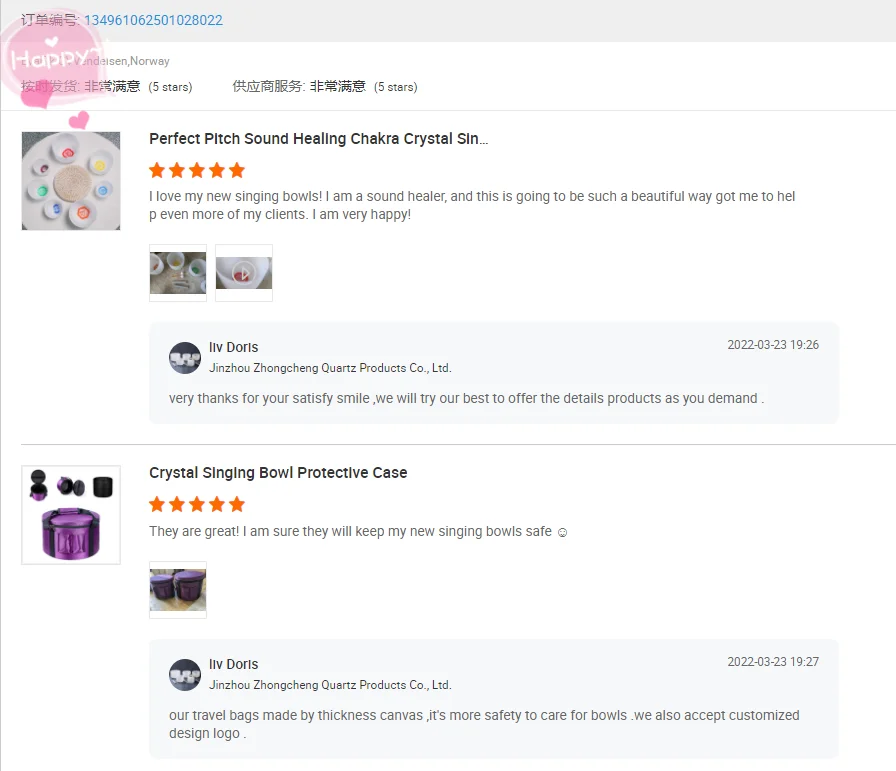Screen dimensions: 896x771
Task: Click liv Doris name in the second reply
Action: pos(233,664)
